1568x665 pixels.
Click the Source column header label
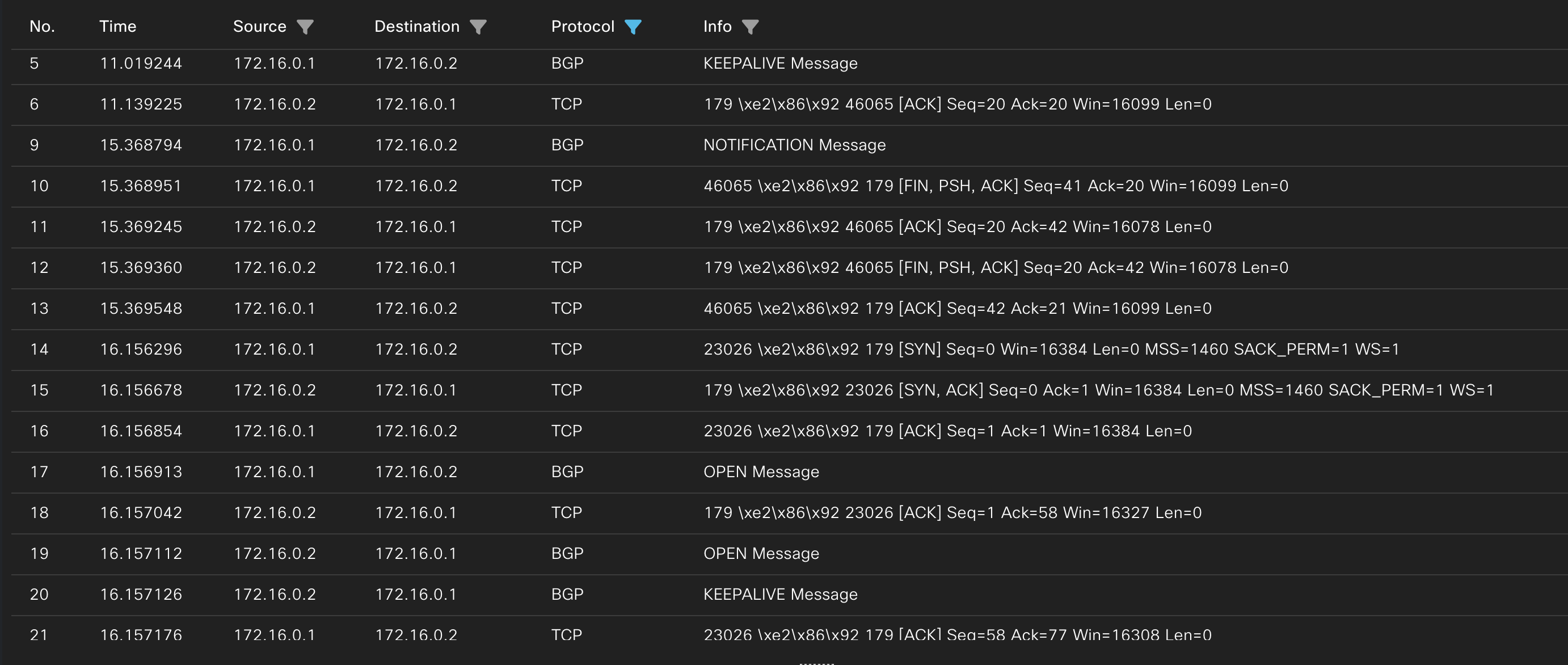click(260, 26)
